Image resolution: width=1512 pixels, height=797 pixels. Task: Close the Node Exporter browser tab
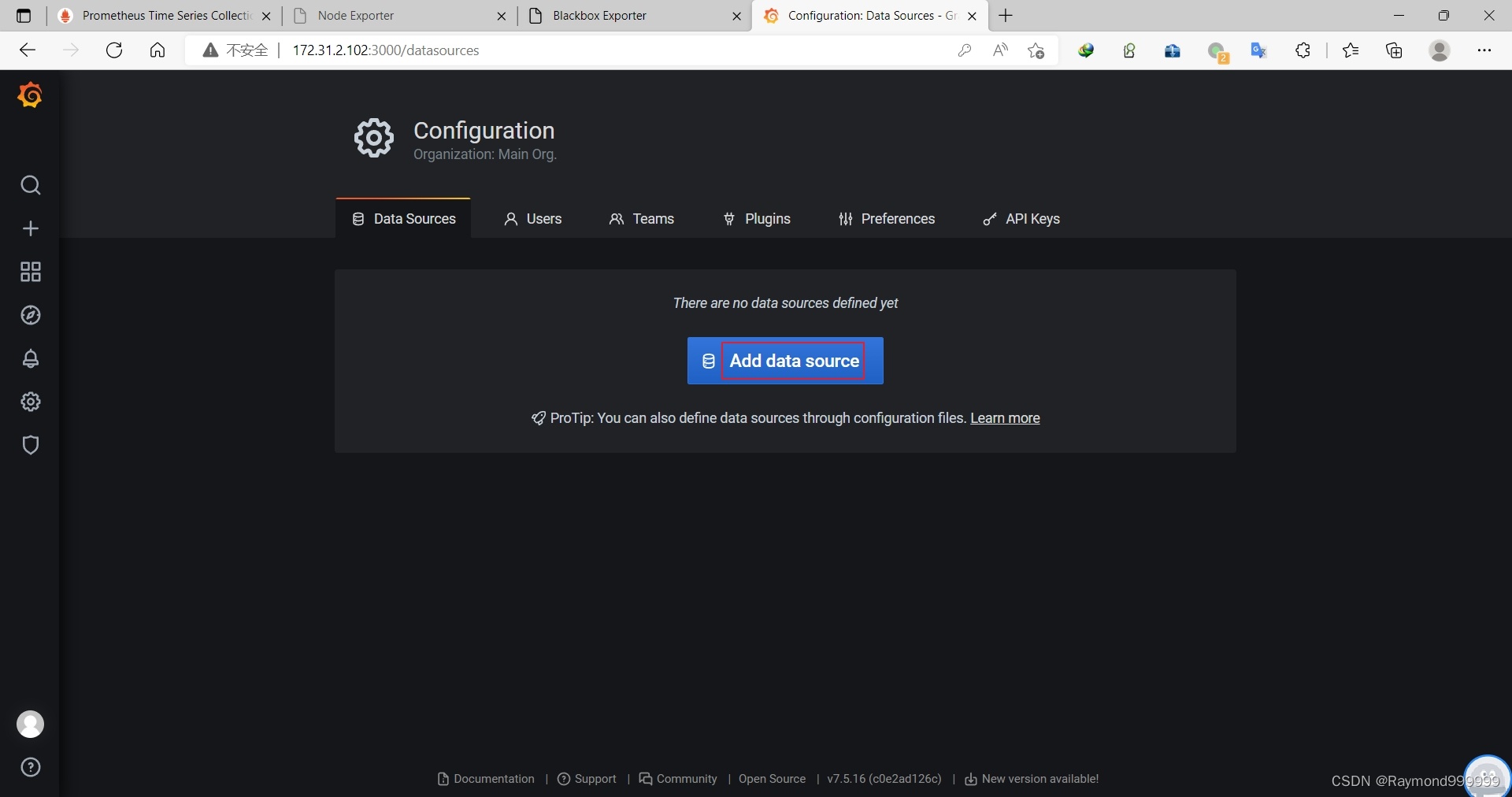(x=502, y=16)
